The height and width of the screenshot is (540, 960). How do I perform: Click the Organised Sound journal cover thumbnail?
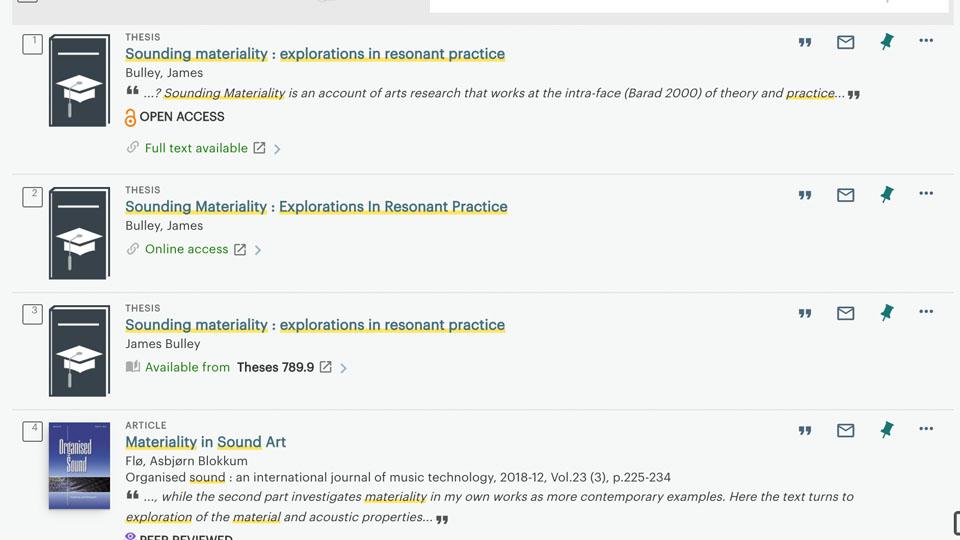tap(79, 466)
